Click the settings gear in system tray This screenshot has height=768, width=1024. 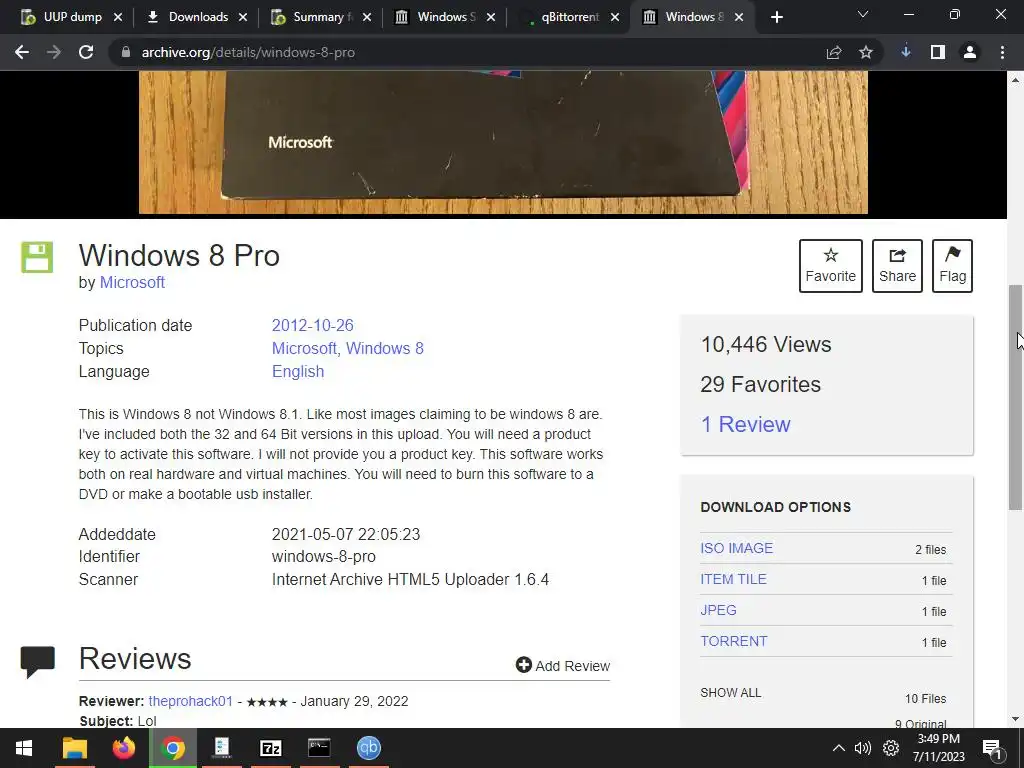pos(891,748)
